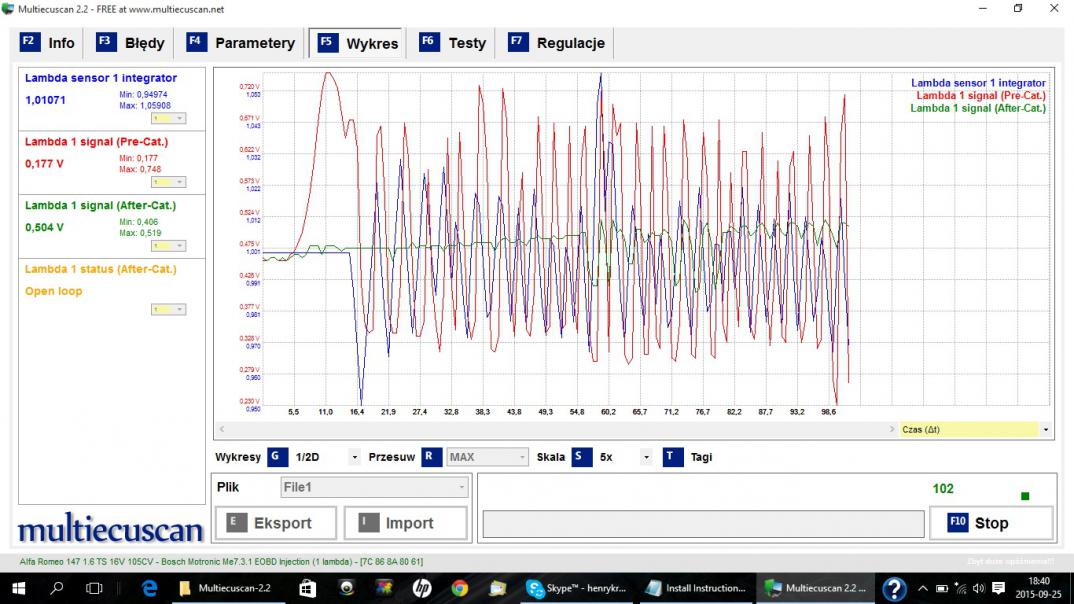The image size is (1074, 604).
Task: Expand the Czas (Δt) axis dropdown
Action: pos(1046,429)
